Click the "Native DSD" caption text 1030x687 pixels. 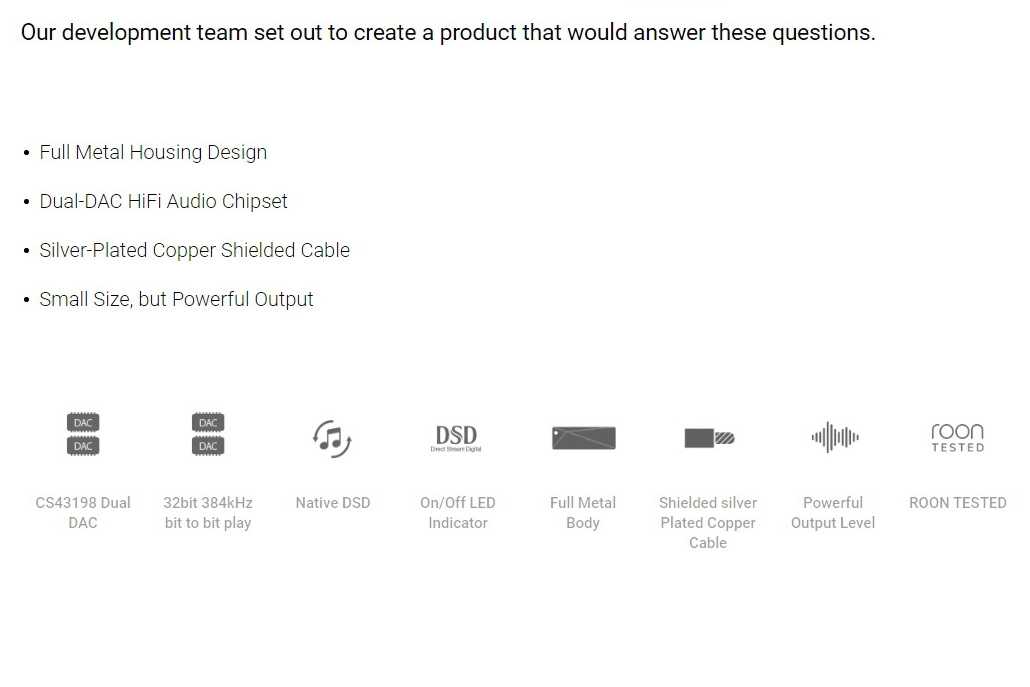pos(332,502)
